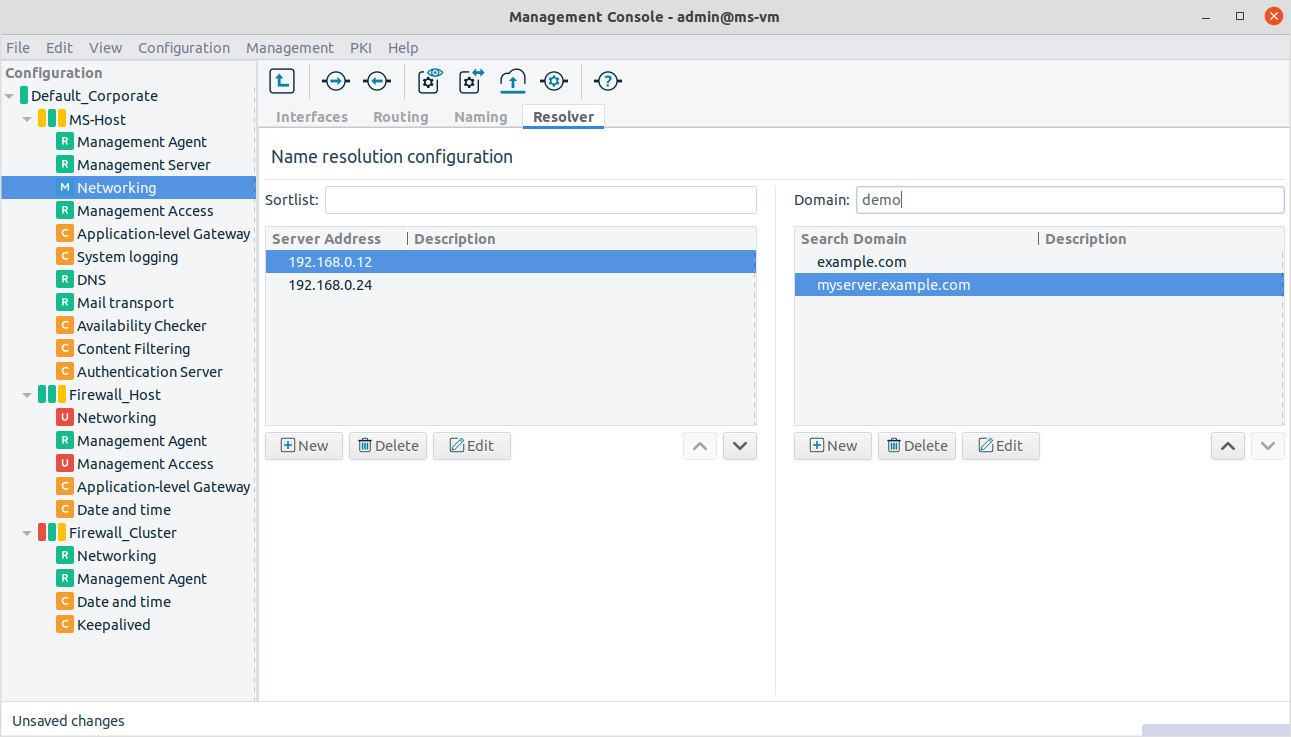Select Networking under Firewall_Cluster
This screenshot has height=737, width=1291.
click(x=116, y=556)
